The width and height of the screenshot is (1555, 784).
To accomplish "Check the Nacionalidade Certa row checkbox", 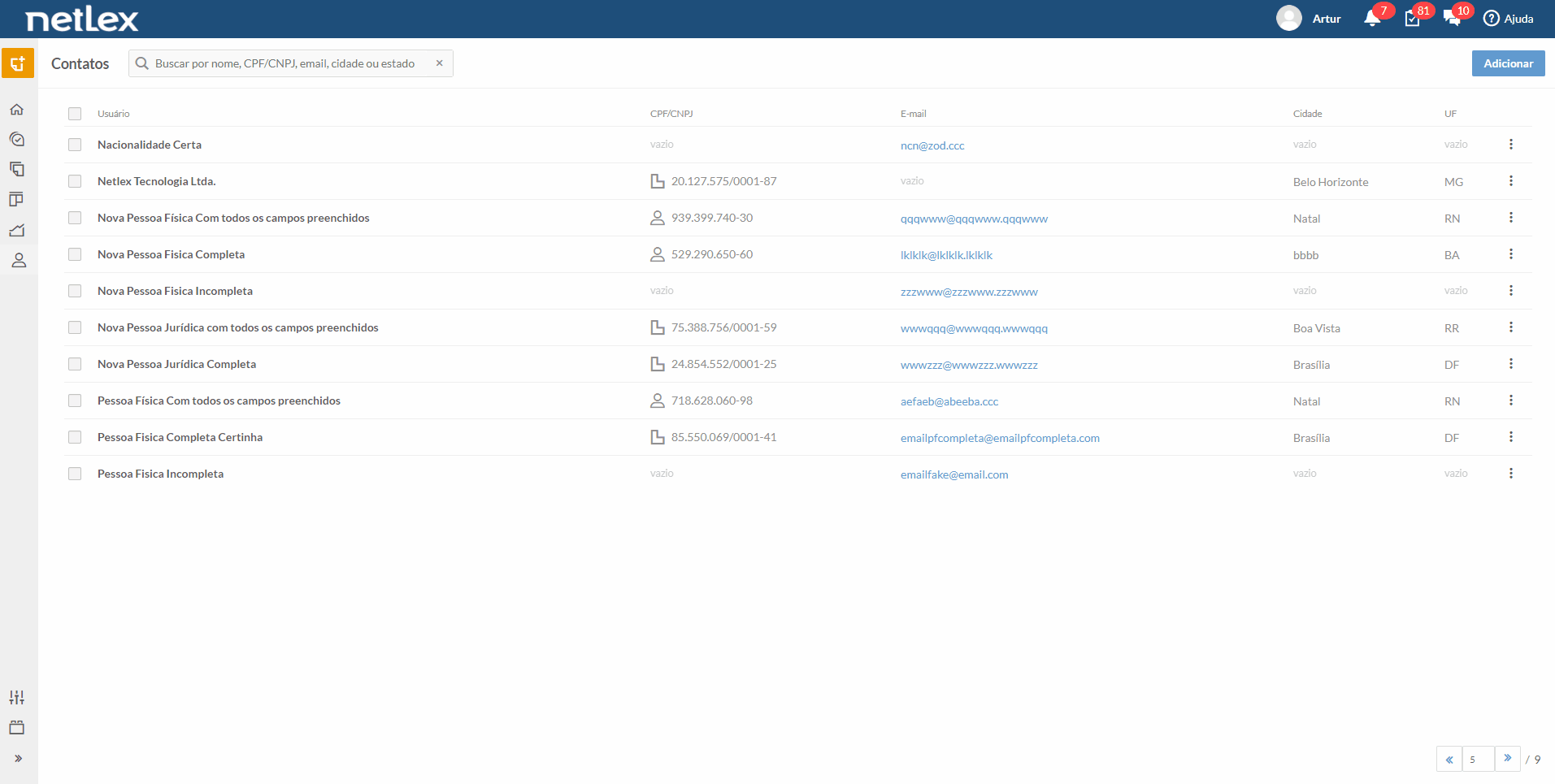I will (x=75, y=145).
